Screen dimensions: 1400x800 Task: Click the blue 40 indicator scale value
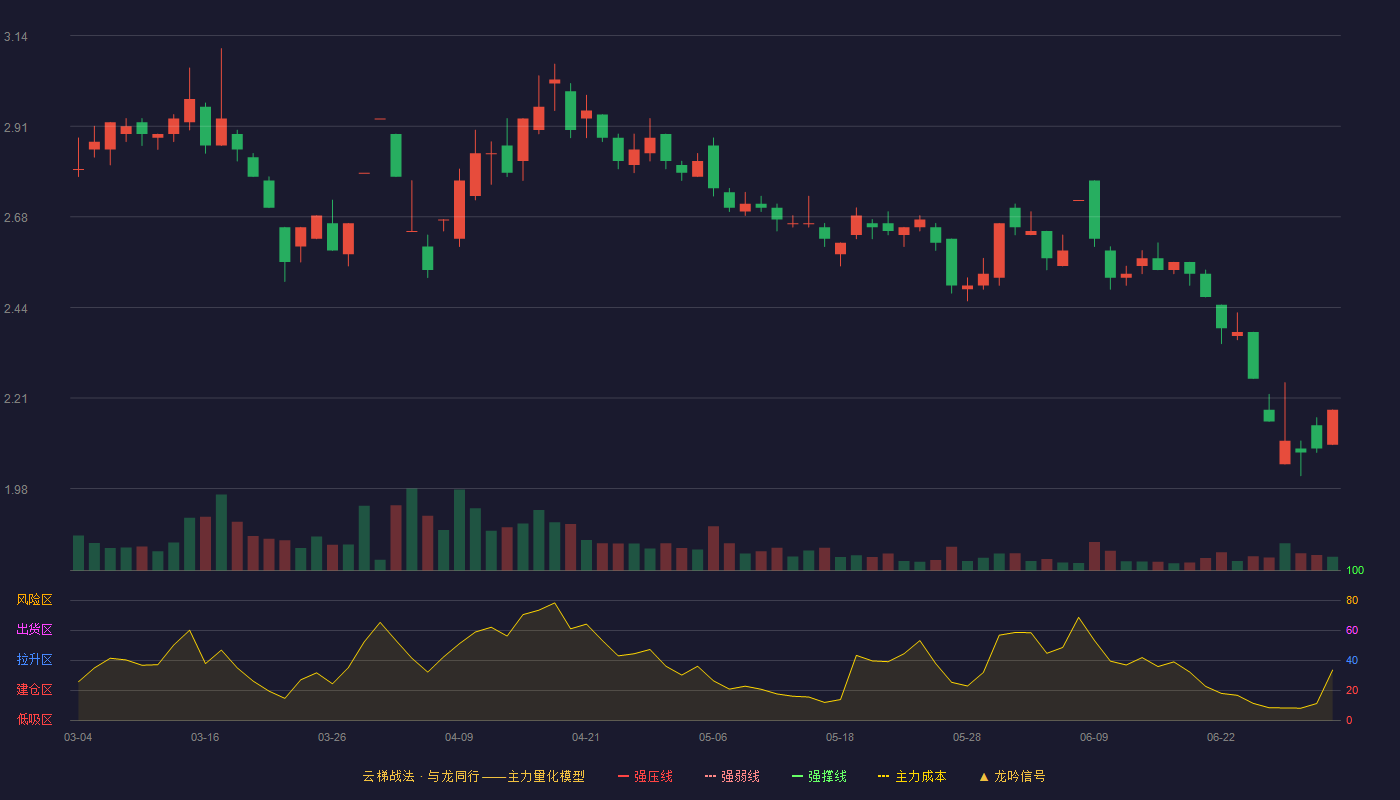tap(1352, 660)
